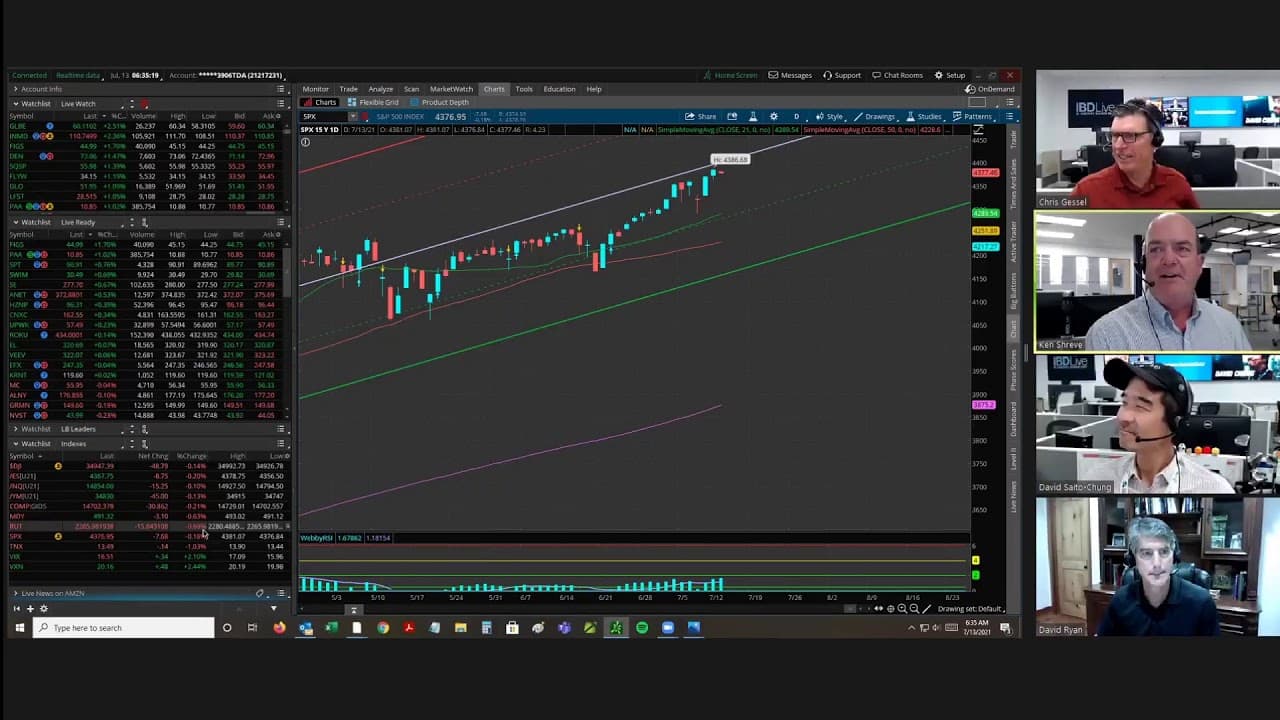Click the Windows search box
This screenshot has height=720, width=1280.
tap(123, 628)
